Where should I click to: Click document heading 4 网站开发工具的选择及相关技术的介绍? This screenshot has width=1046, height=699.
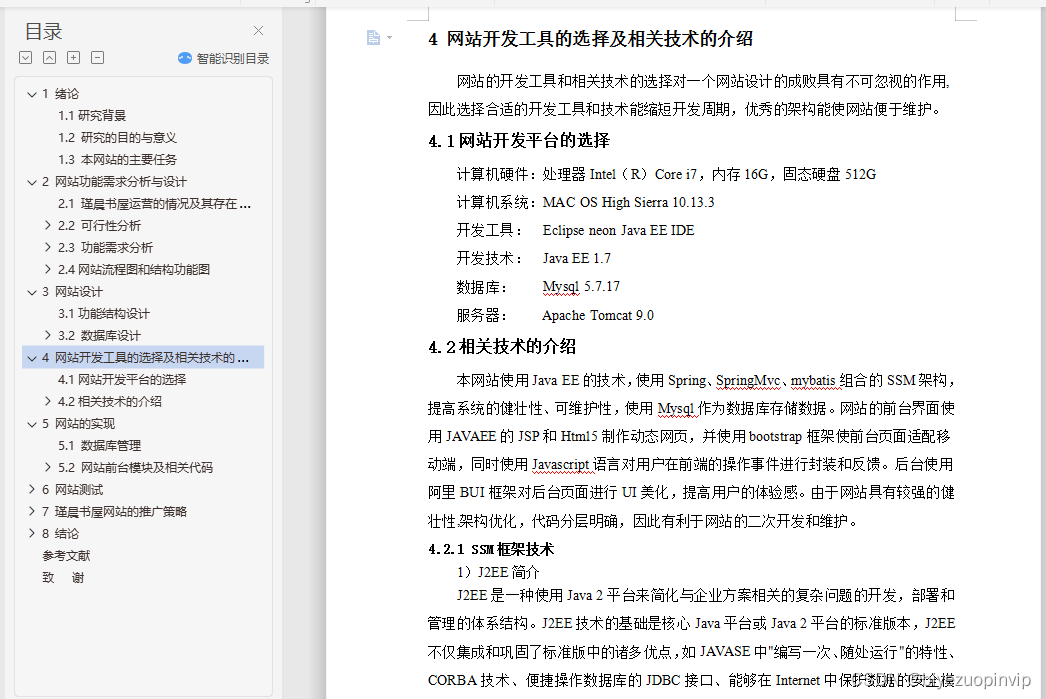tap(590, 39)
